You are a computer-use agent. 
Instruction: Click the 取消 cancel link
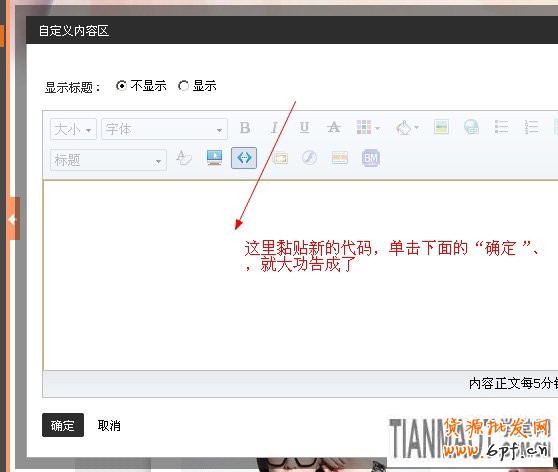click(109, 425)
